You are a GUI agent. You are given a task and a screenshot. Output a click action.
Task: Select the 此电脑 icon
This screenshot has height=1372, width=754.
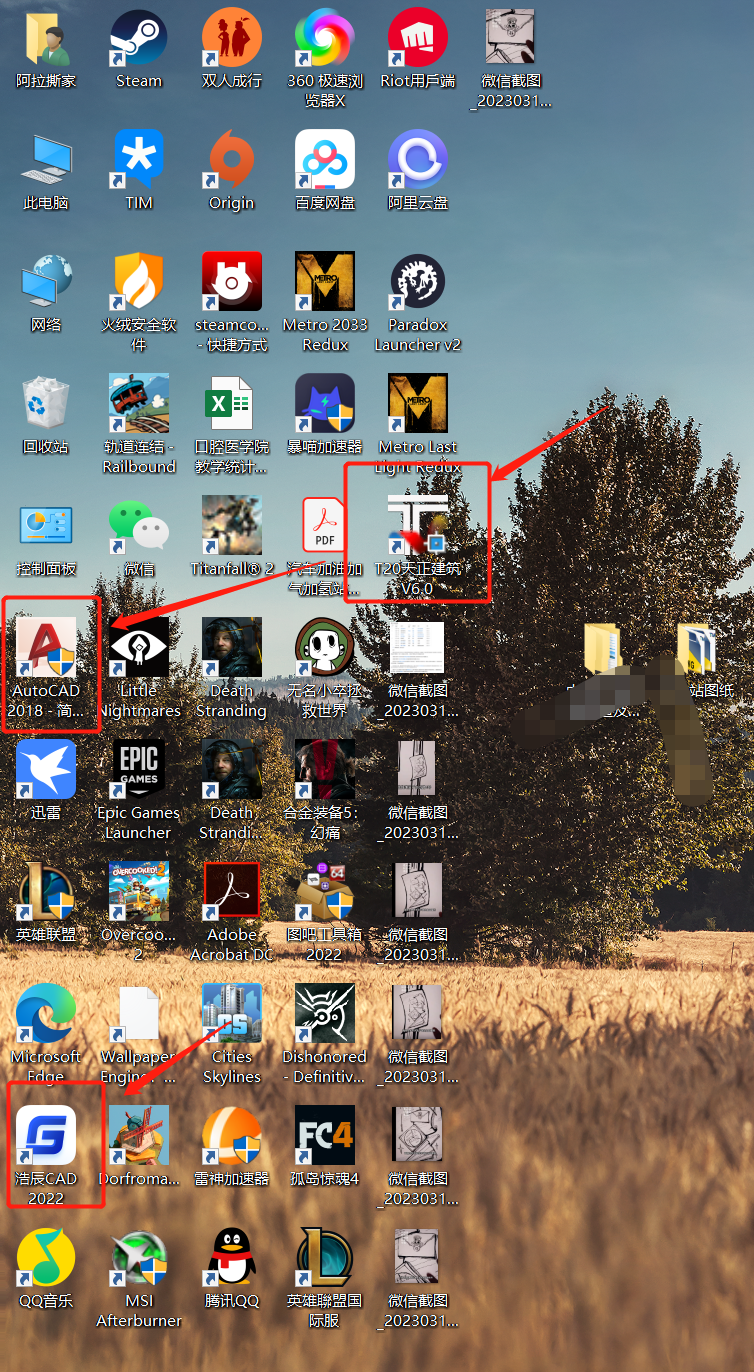46,160
